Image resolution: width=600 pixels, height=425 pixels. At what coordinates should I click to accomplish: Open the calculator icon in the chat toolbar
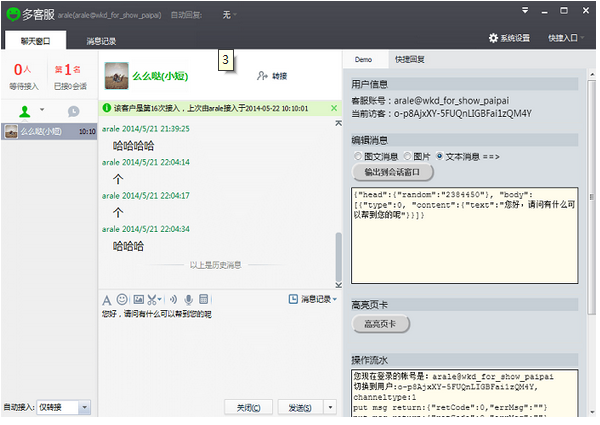(203, 299)
